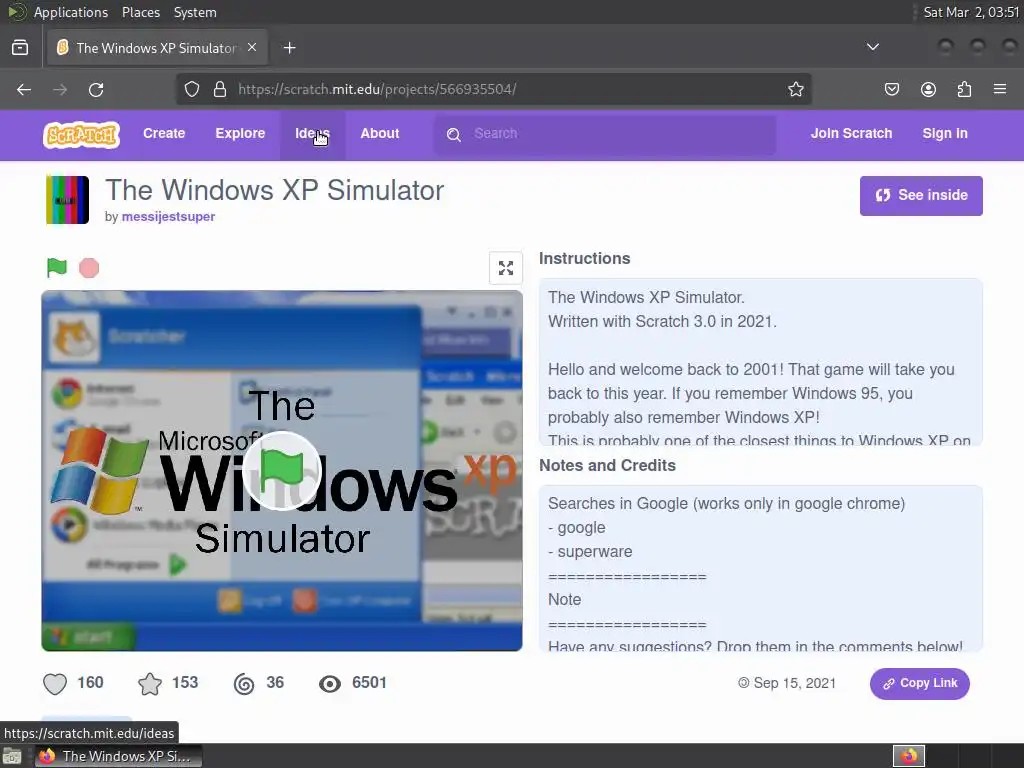Click the green flag above the stage
The width and height of the screenshot is (1024, 768).
pyautogui.click(x=57, y=267)
